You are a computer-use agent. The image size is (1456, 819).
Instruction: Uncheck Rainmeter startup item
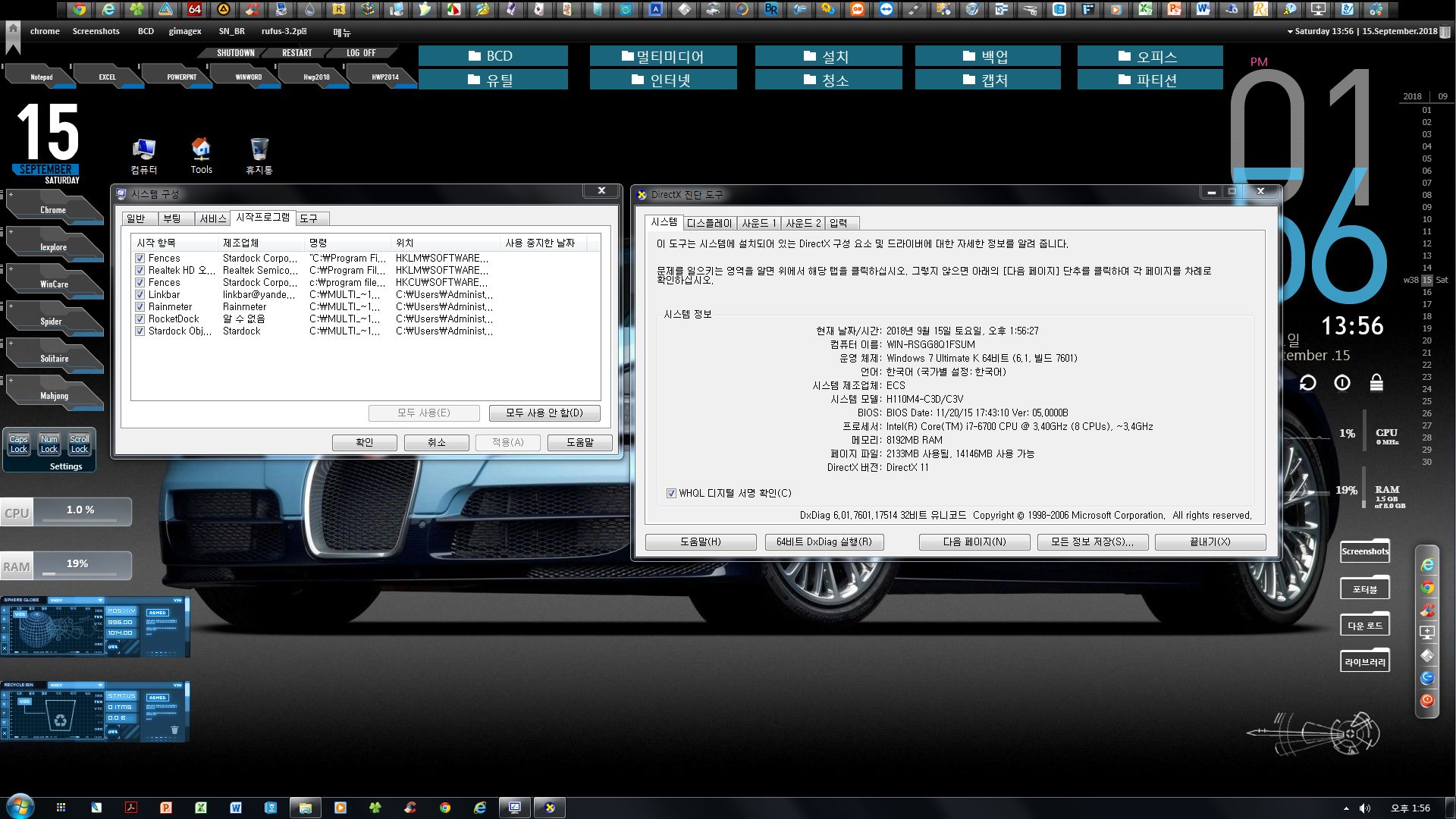pyautogui.click(x=140, y=307)
